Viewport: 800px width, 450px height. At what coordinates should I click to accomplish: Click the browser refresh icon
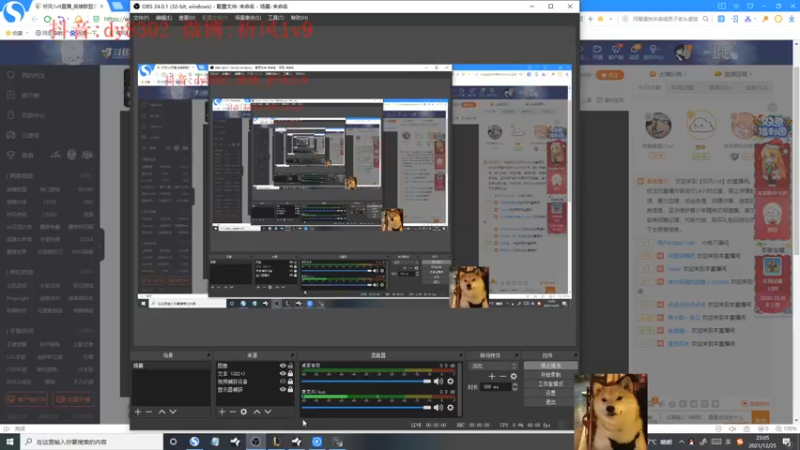(47, 19)
